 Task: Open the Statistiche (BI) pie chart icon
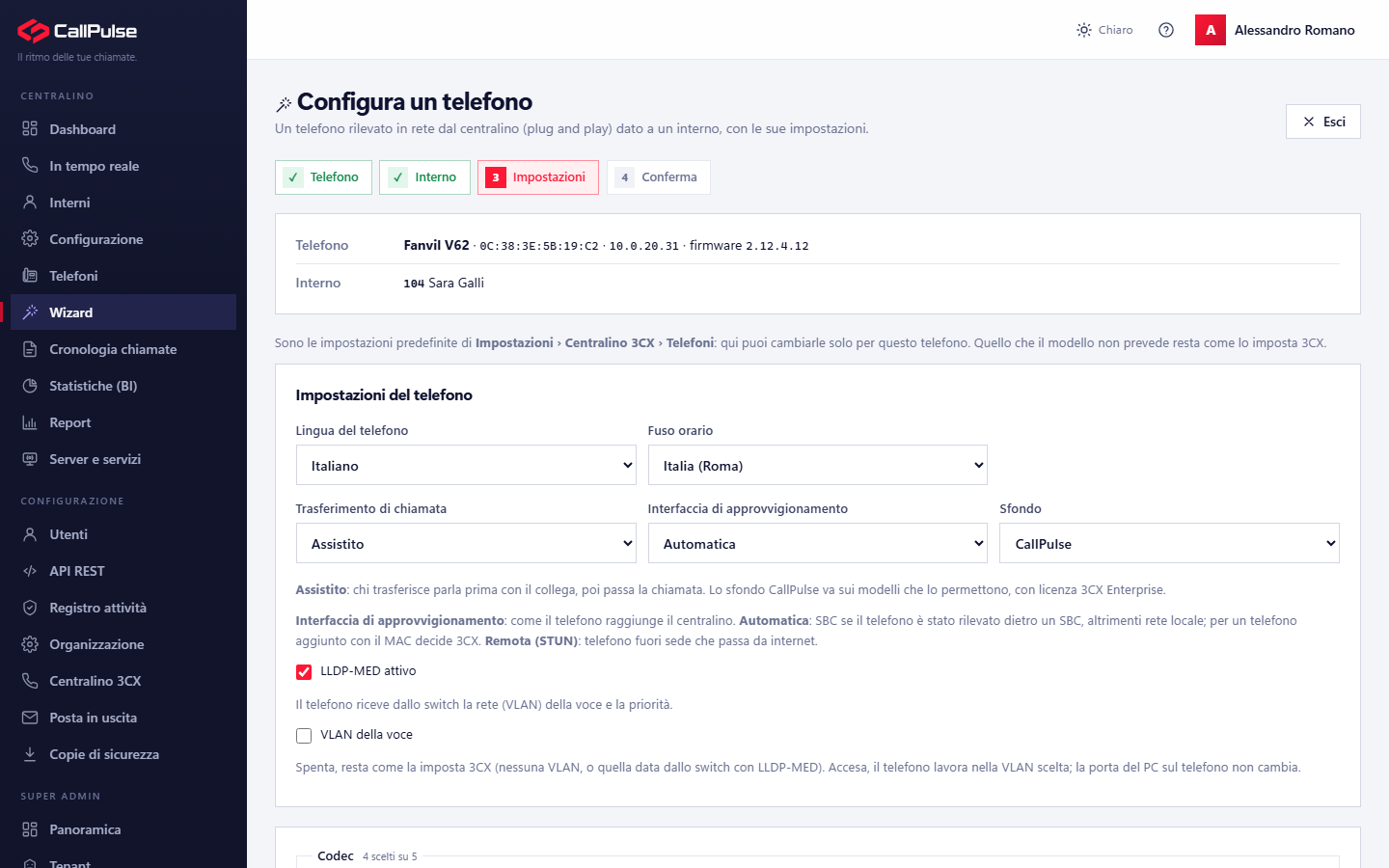[30, 386]
